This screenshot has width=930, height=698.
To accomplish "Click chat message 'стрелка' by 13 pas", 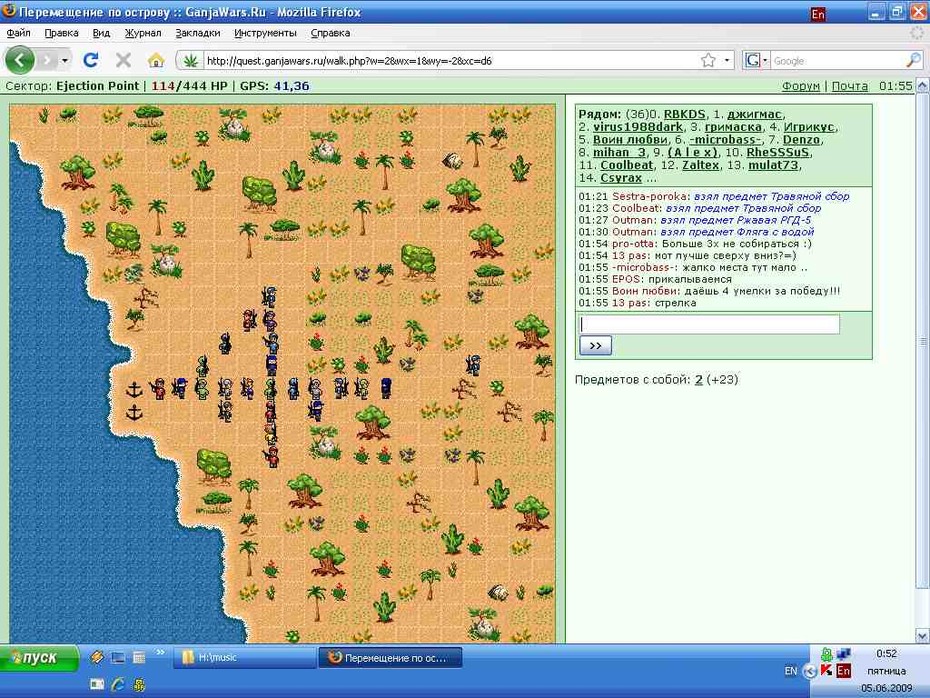I will [676, 303].
